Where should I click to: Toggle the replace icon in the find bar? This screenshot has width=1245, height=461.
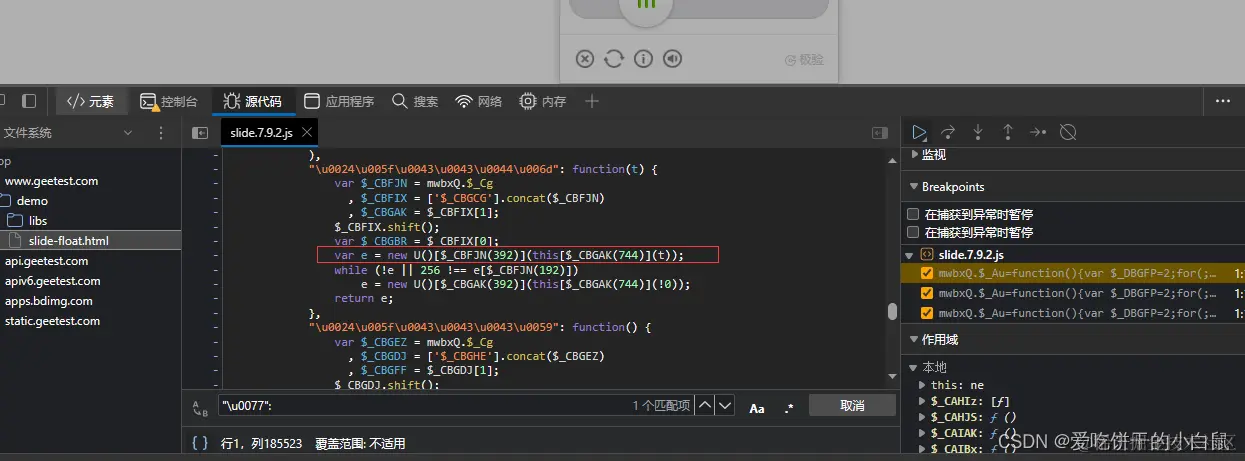click(x=200, y=406)
